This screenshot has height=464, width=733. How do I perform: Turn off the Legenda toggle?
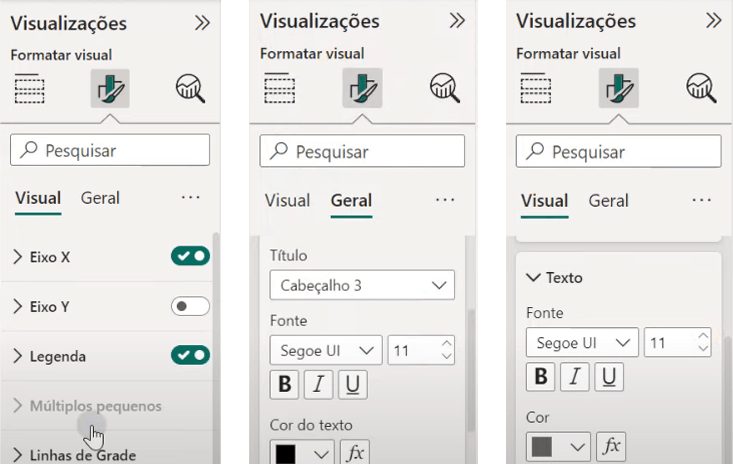pos(190,355)
